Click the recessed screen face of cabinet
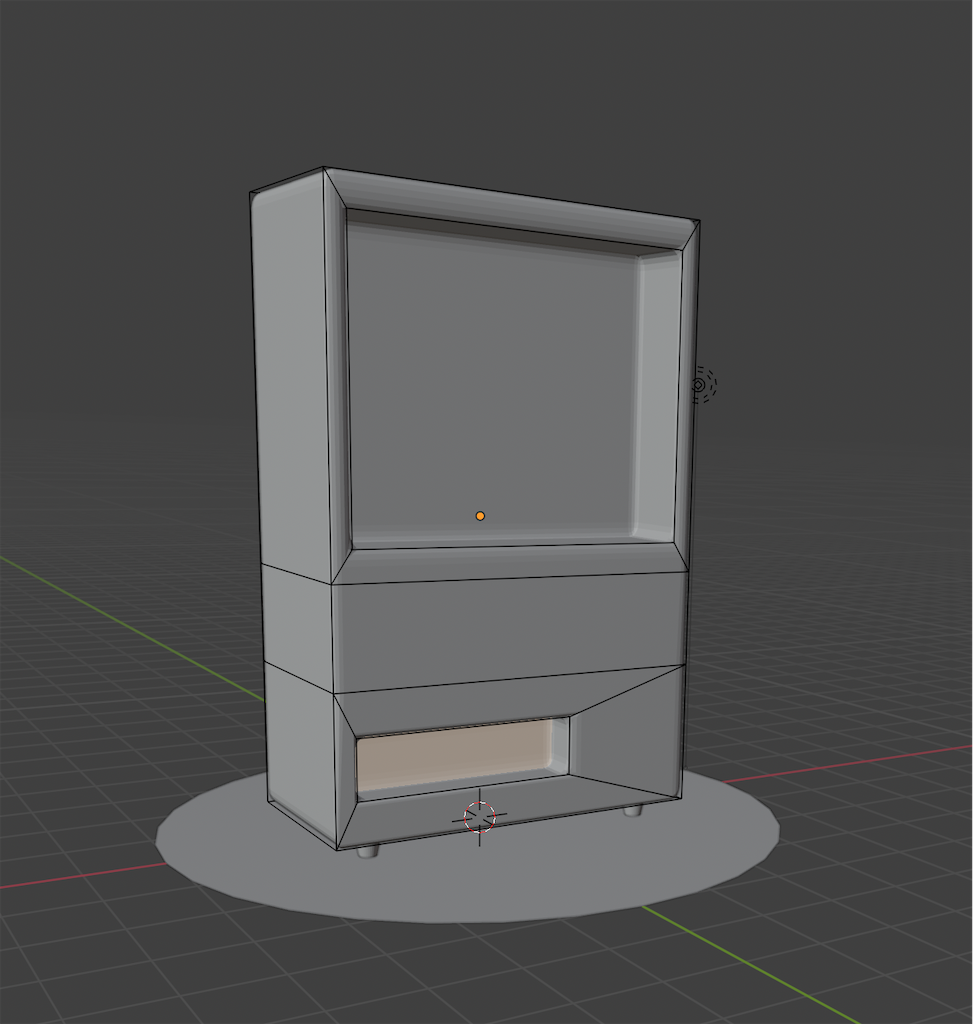 [x=493, y=379]
